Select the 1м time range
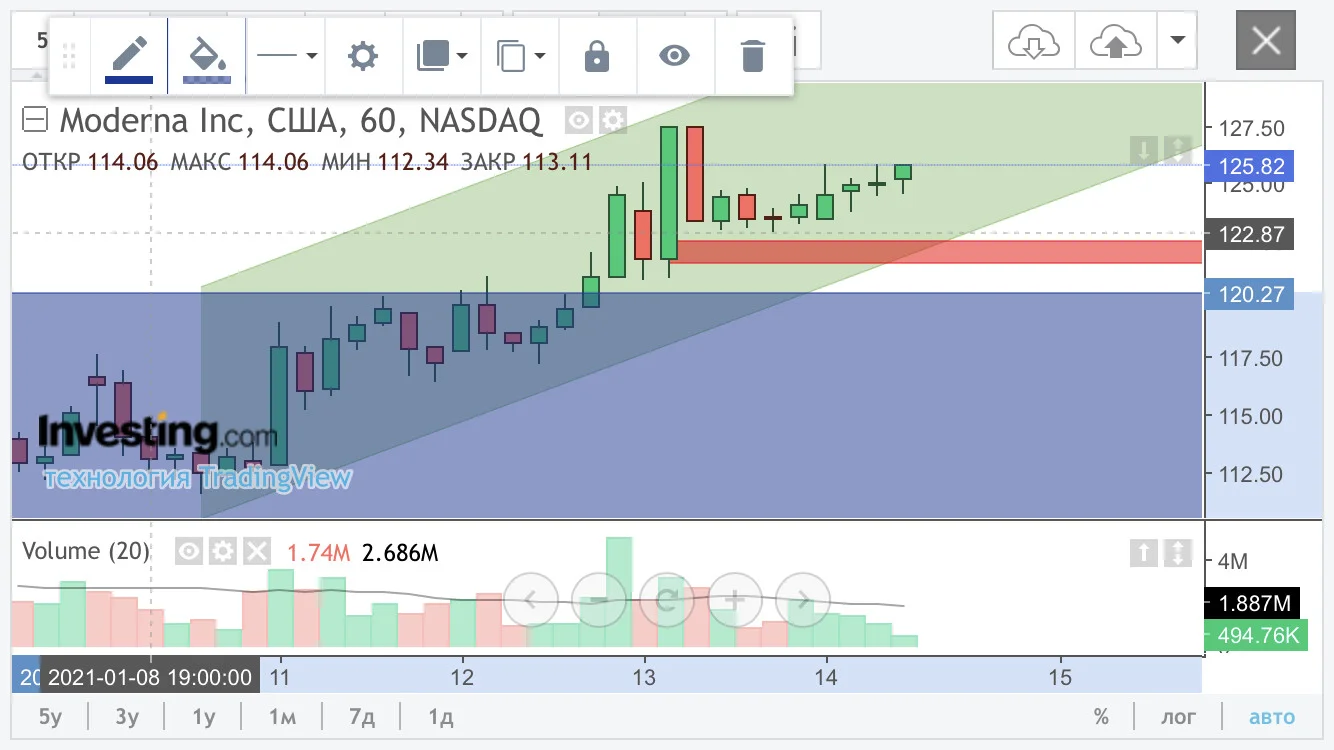 (x=283, y=717)
